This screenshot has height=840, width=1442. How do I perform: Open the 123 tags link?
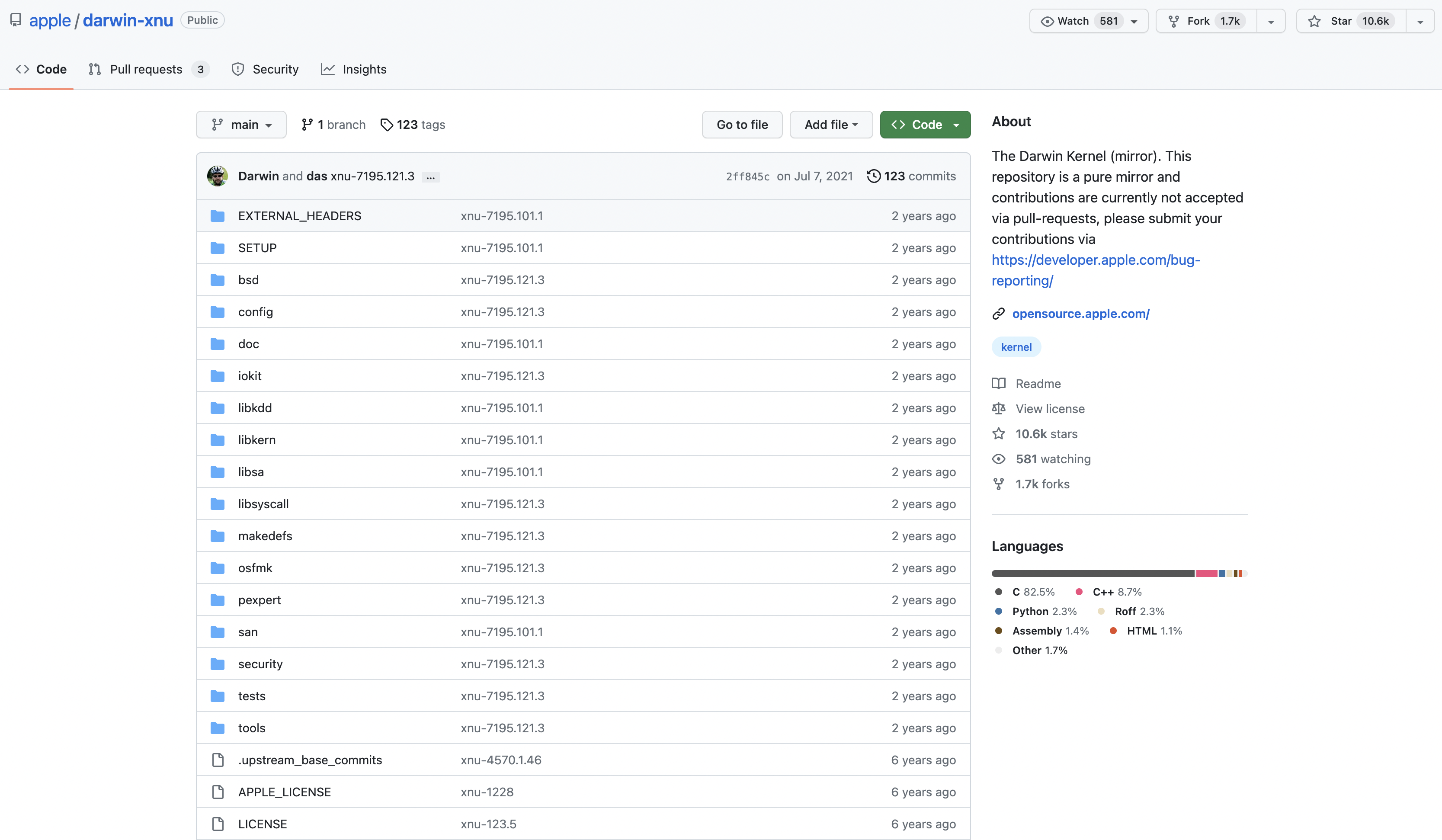(x=413, y=125)
